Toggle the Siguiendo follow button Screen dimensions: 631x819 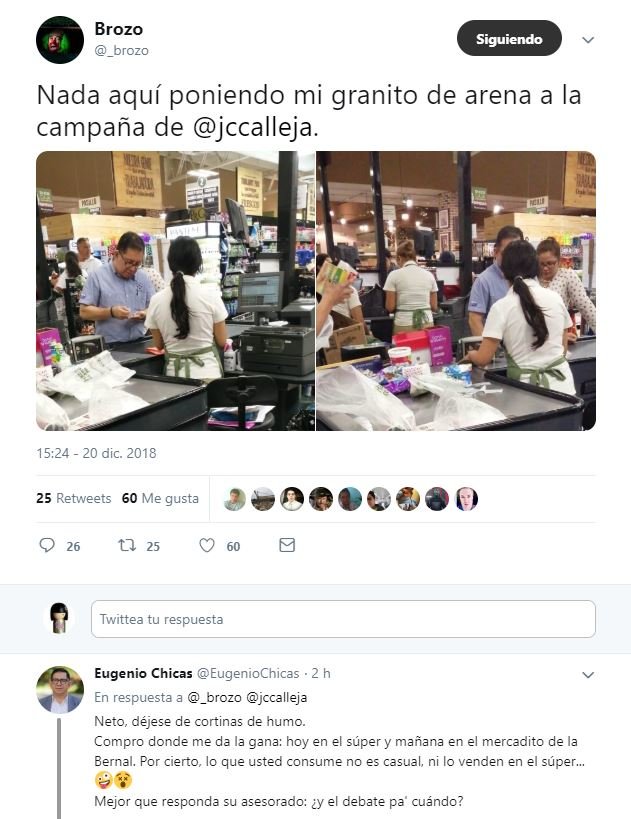pos(509,38)
